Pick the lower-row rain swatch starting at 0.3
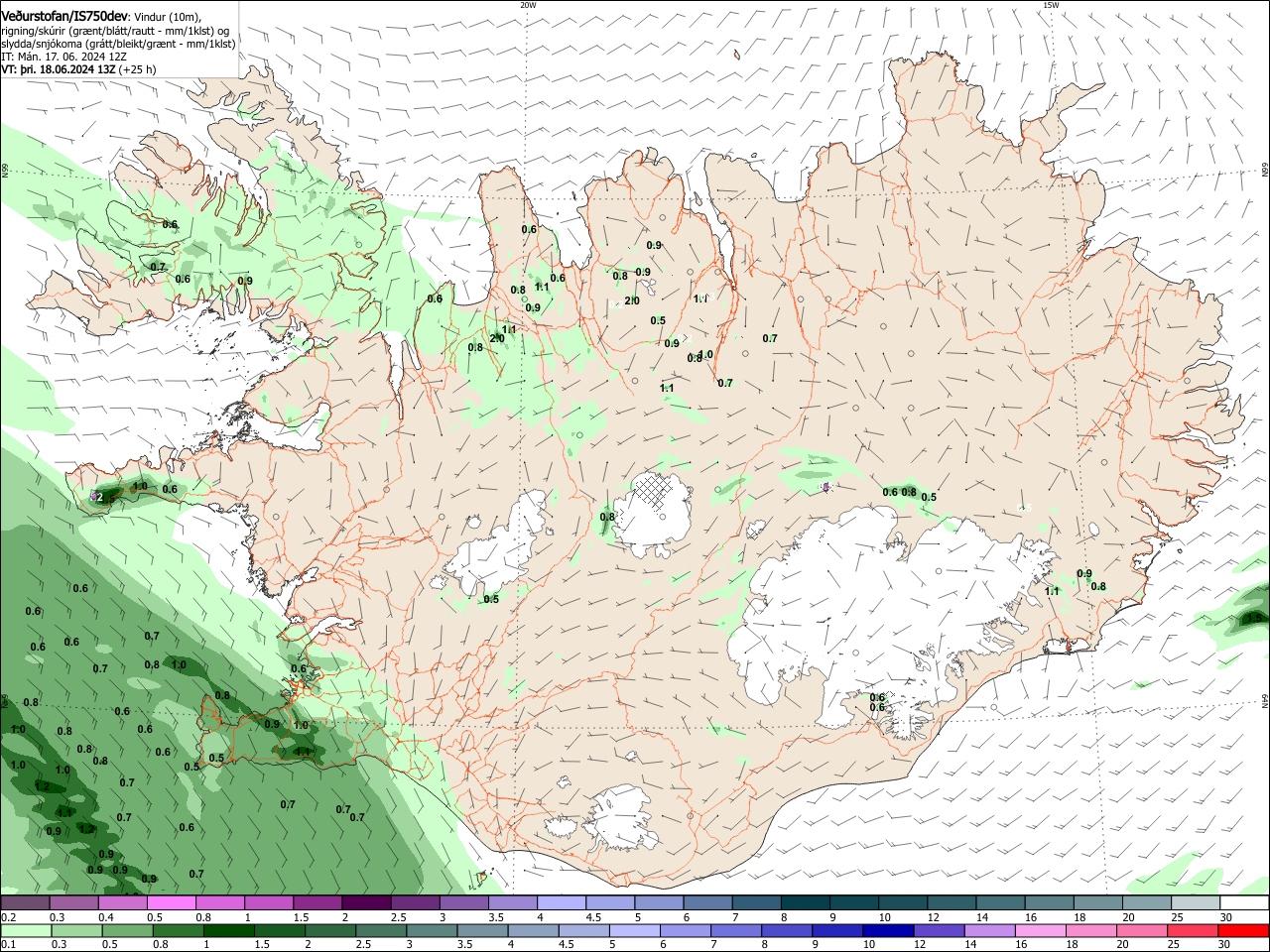Image resolution: width=1270 pixels, height=952 pixels. (x=77, y=931)
